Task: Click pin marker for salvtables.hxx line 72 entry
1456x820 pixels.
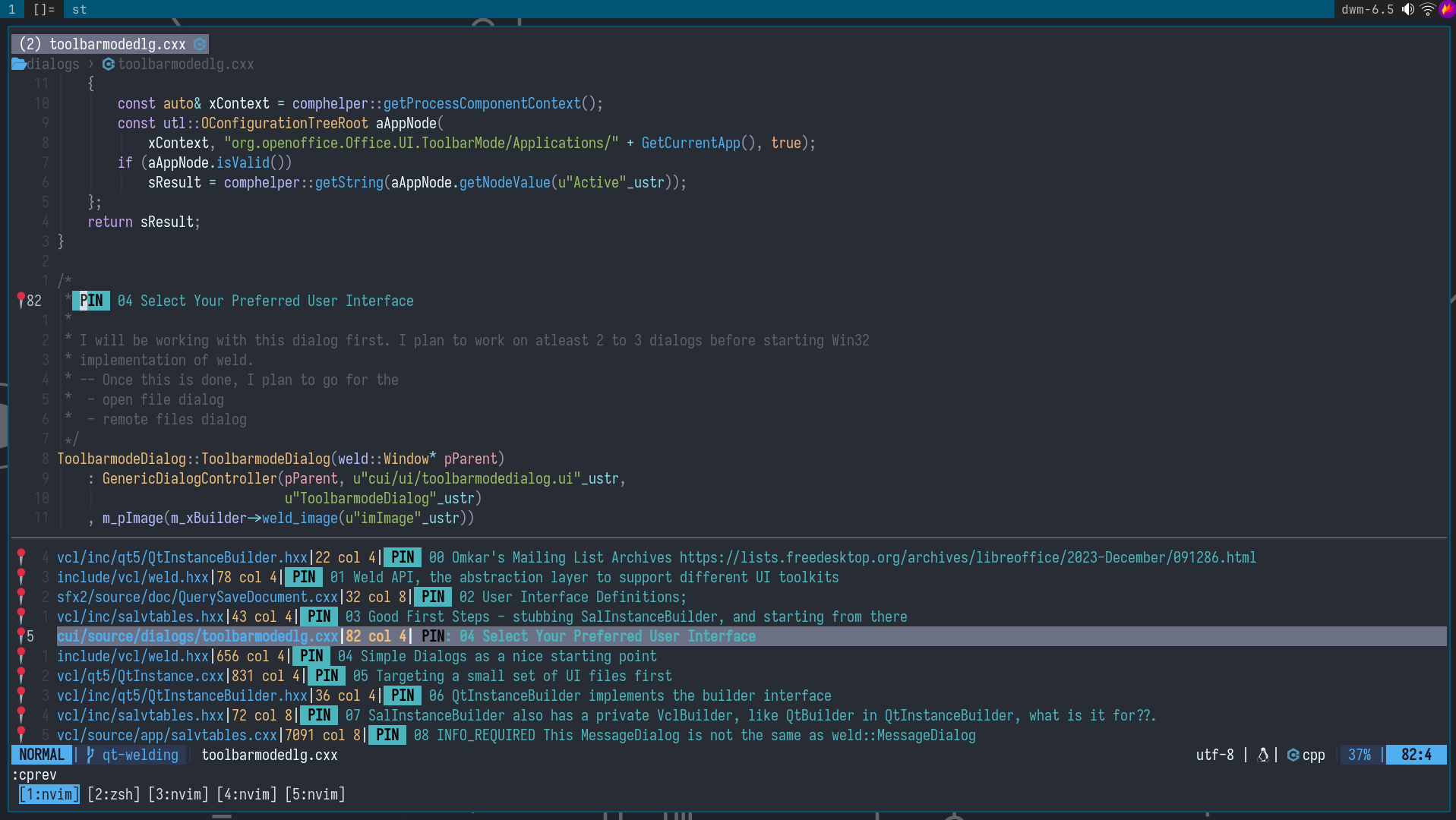Action: [21, 715]
